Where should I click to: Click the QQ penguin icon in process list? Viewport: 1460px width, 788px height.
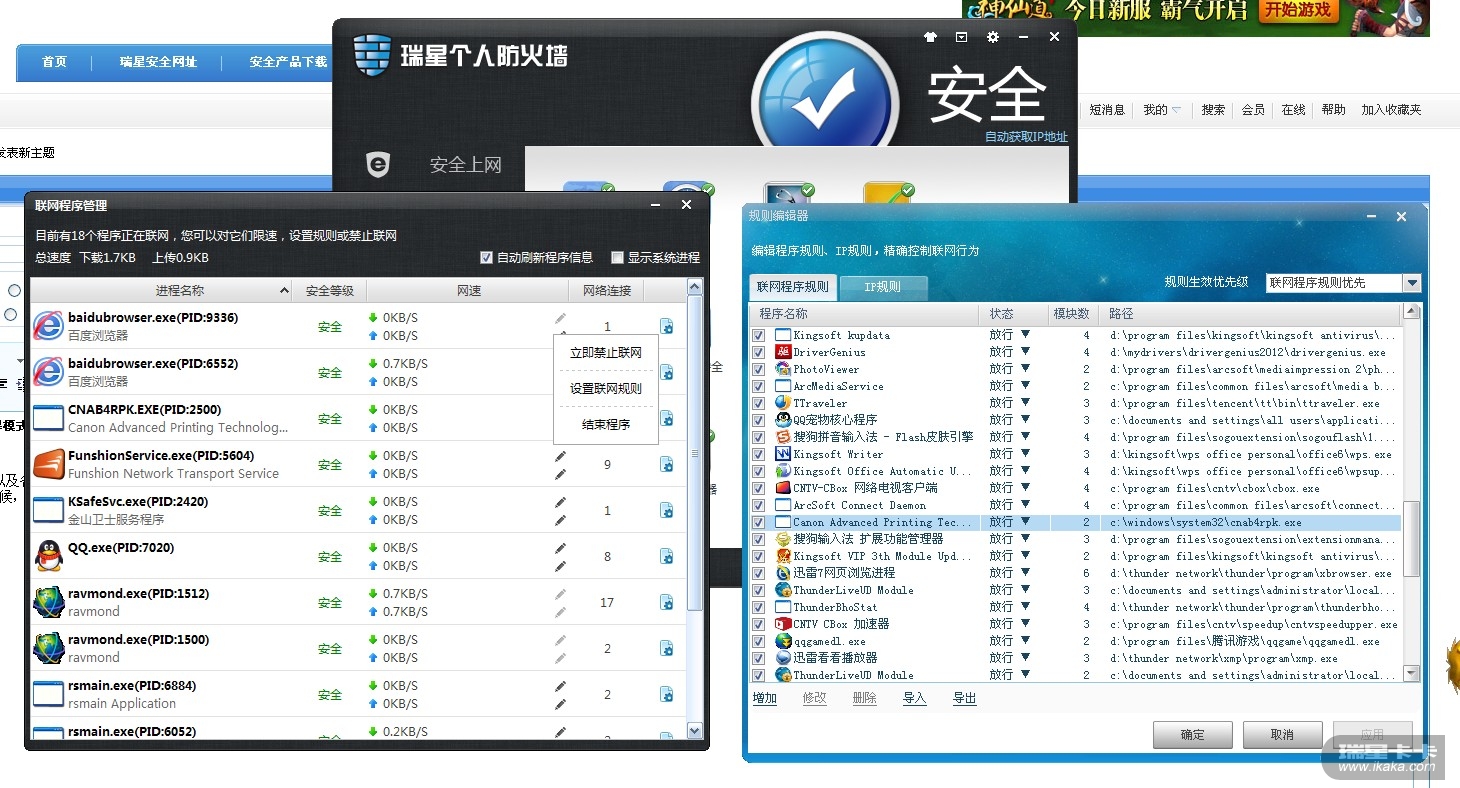click(48, 556)
